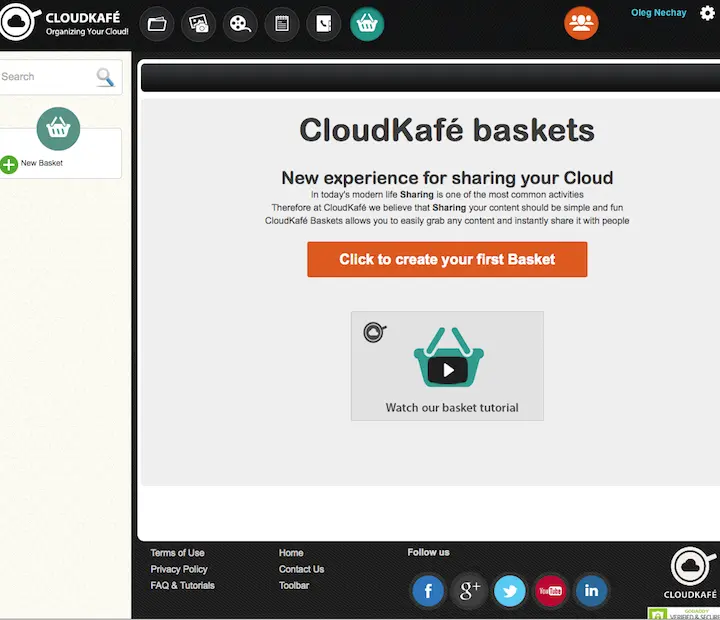Open FAQ & Tutorials link

(x=182, y=586)
